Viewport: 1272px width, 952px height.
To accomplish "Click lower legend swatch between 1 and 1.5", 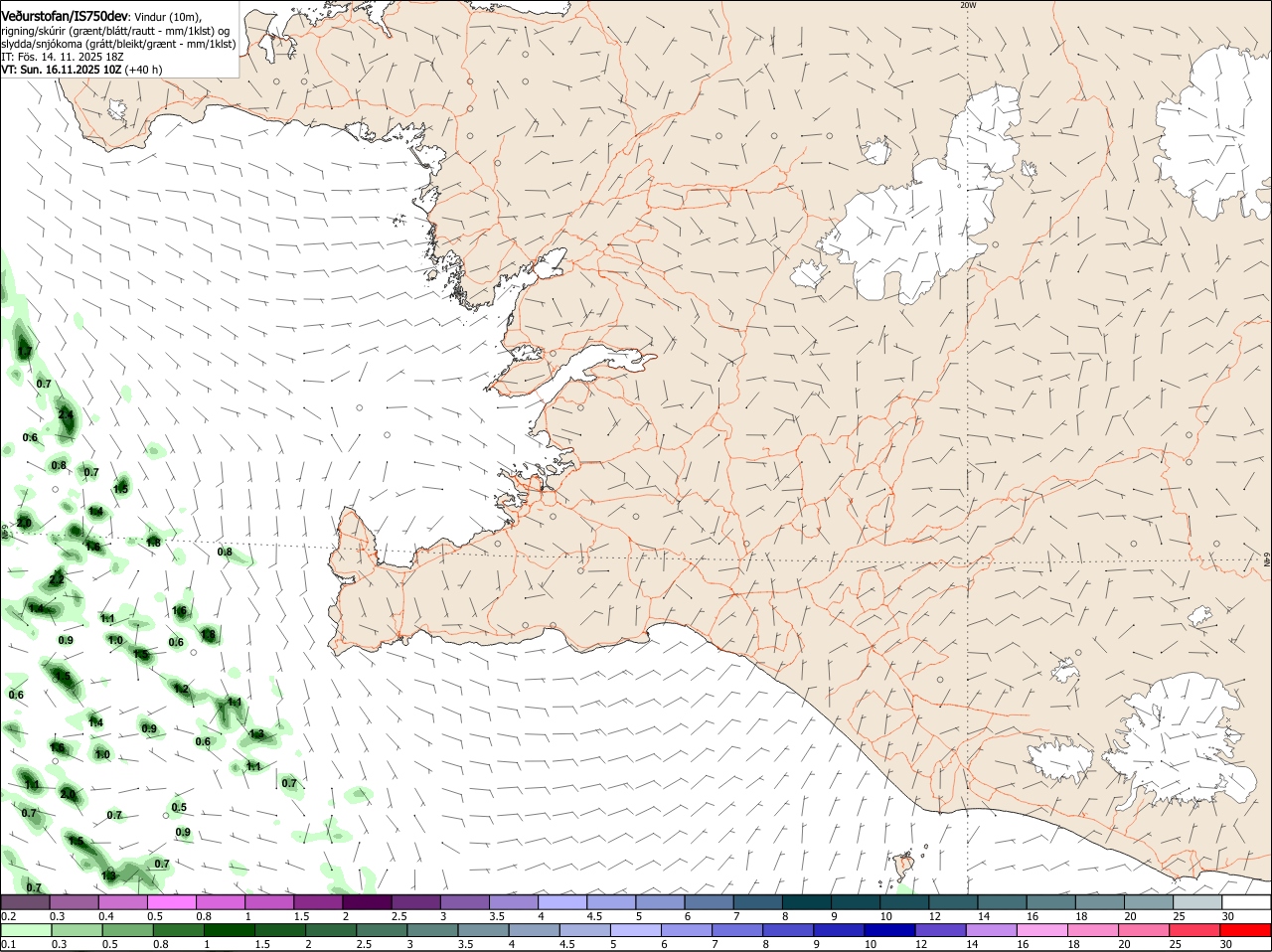I will click(x=229, y=930).
